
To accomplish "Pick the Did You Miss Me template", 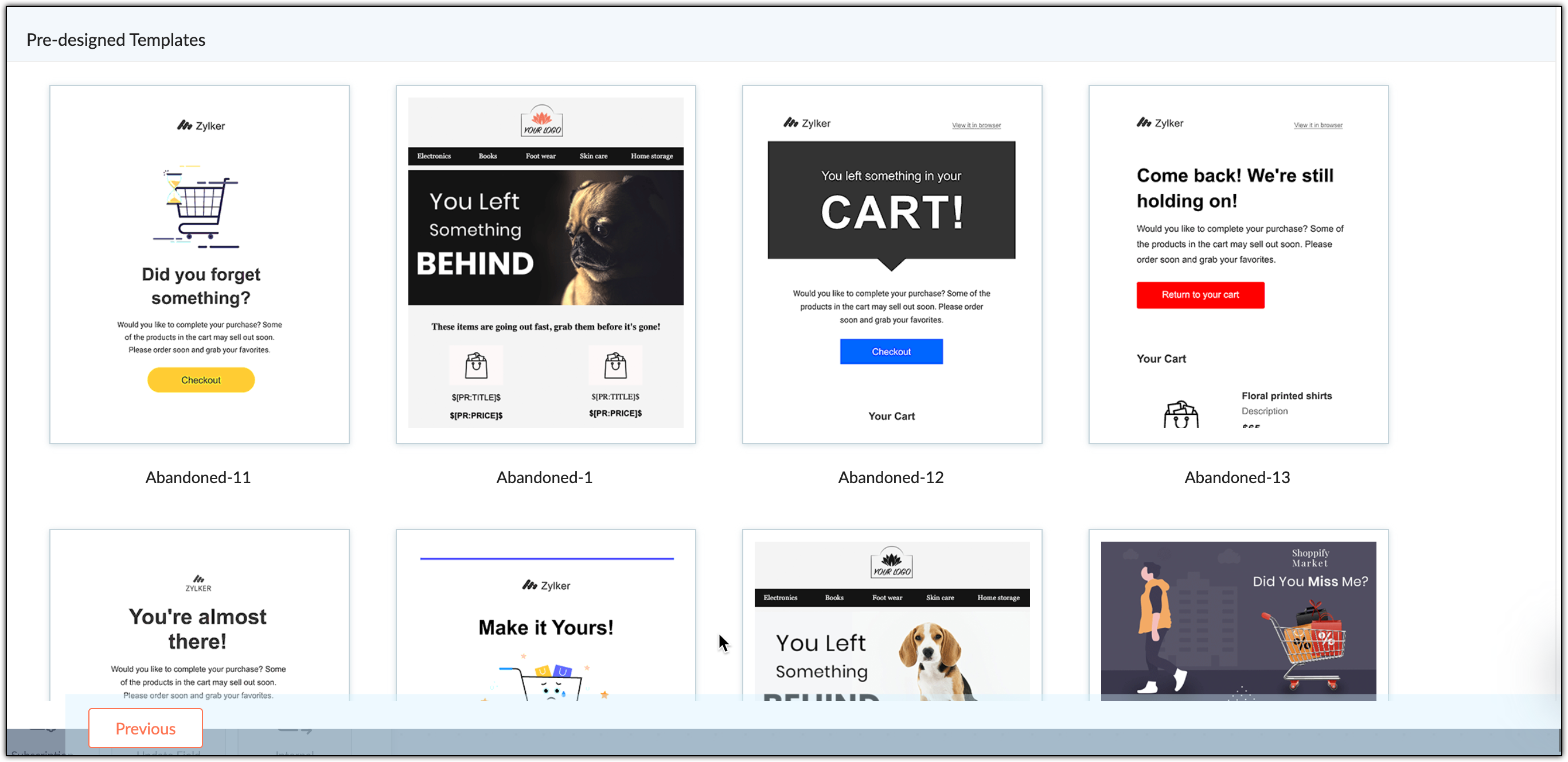I will click(1238, 615).
